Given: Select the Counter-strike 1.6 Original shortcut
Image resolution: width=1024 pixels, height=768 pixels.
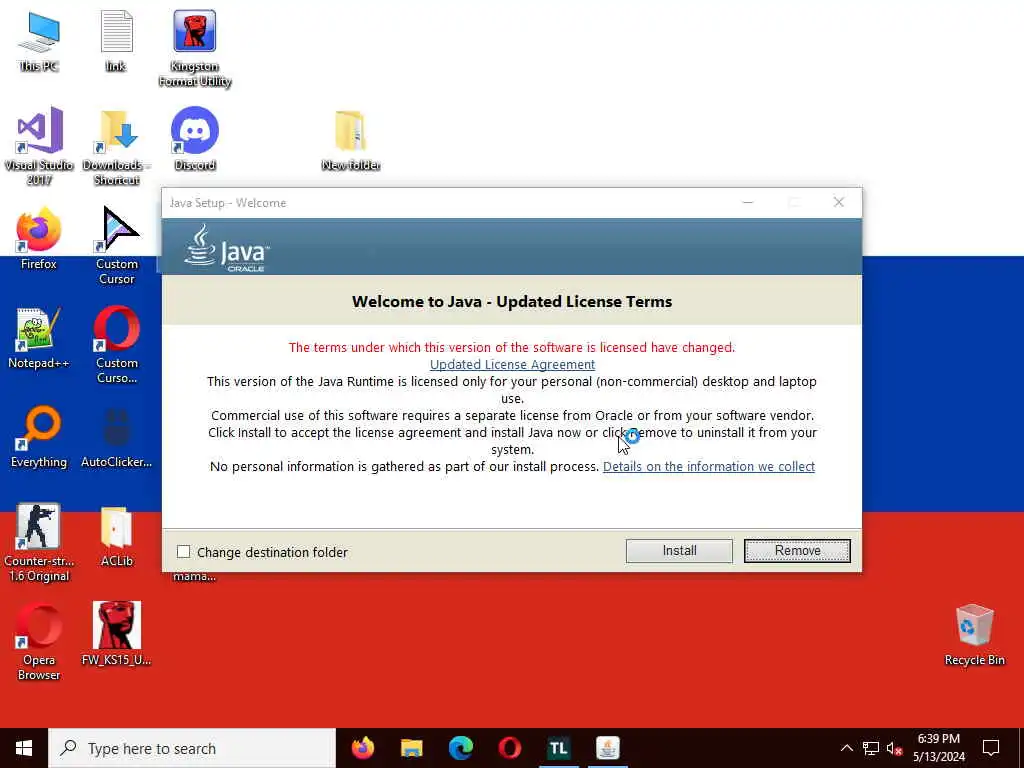Looking at the screenshot, I should tap(39, 543).
